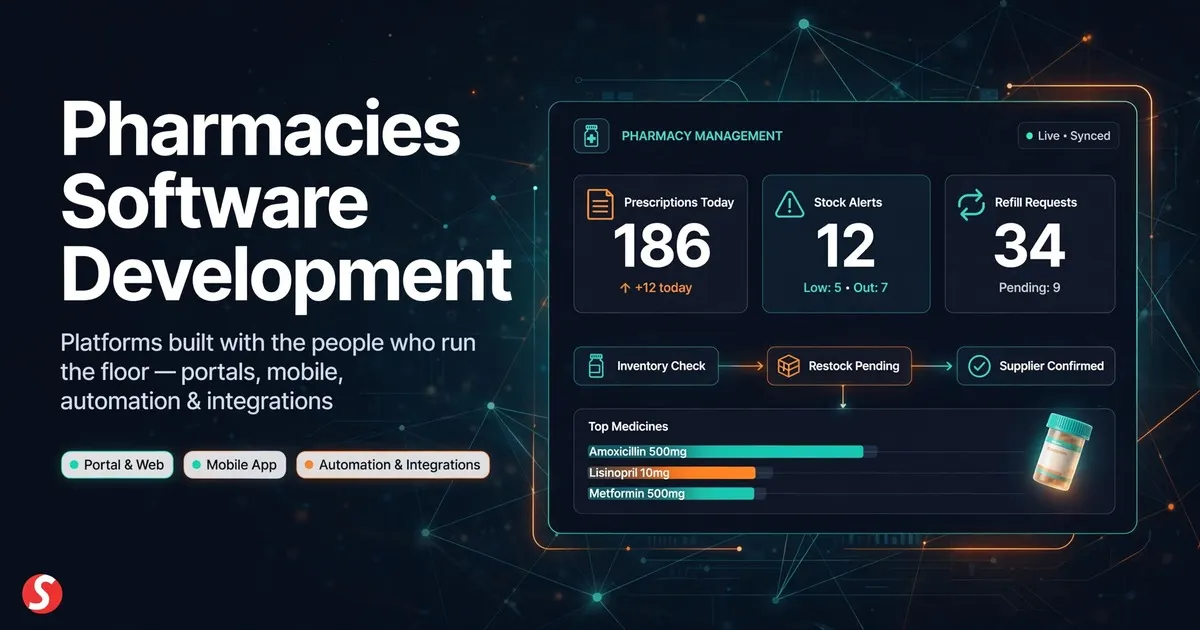Viewport: 1200px width, 630px height.
Task: Select the Automation & Integrations tag
Action: [x=393, y=465]
